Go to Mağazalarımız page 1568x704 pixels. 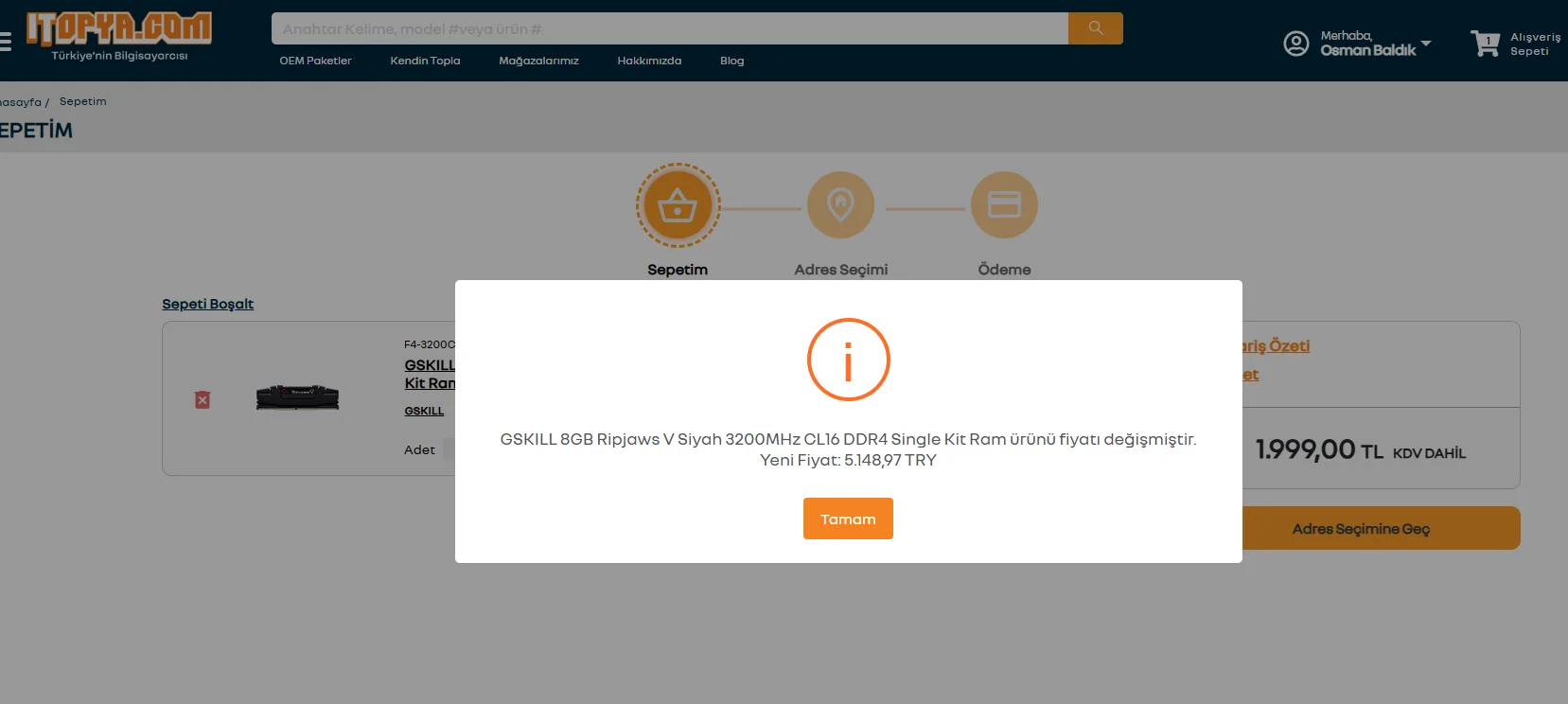(x=538, y=61)
